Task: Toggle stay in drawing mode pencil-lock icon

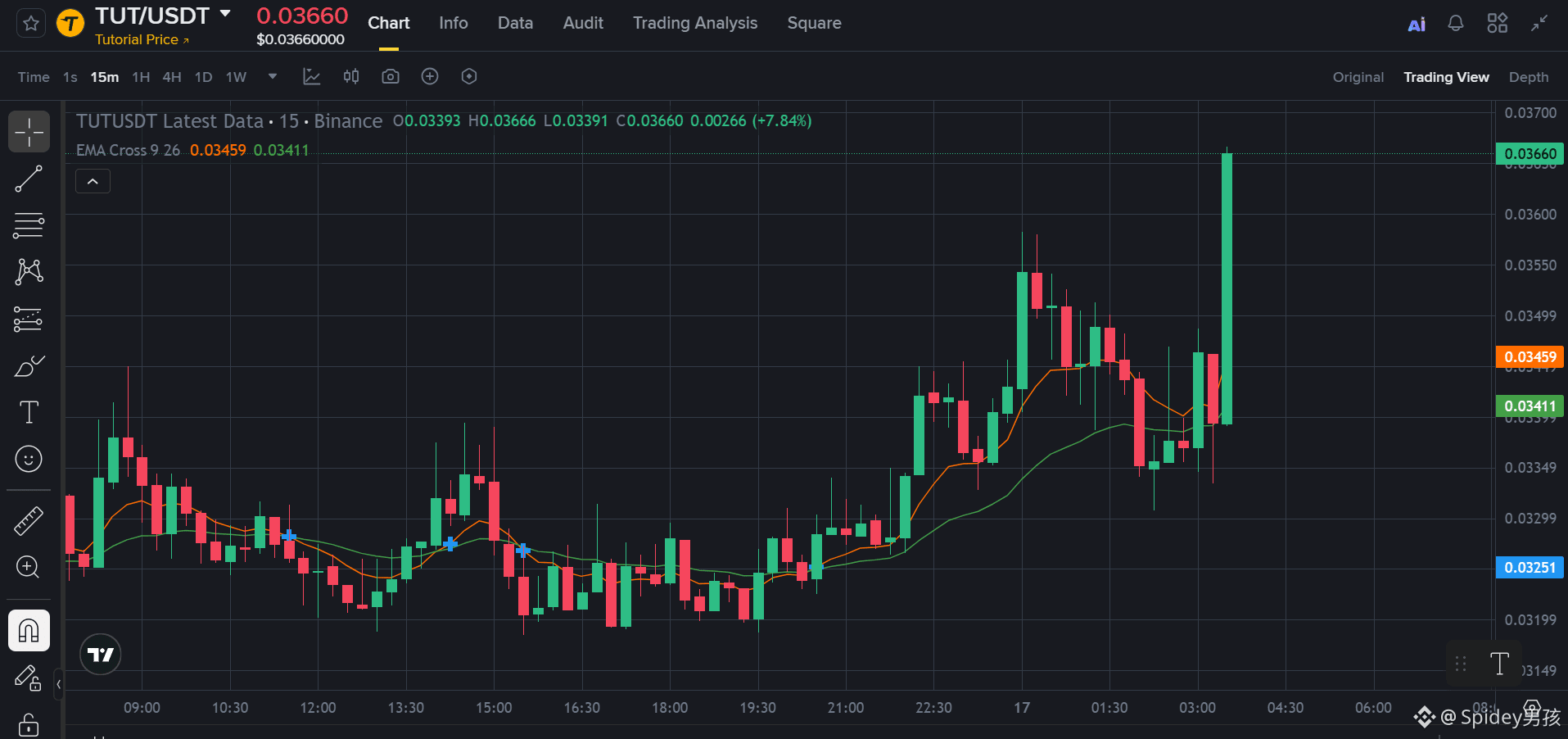Action: click(29, 678)
